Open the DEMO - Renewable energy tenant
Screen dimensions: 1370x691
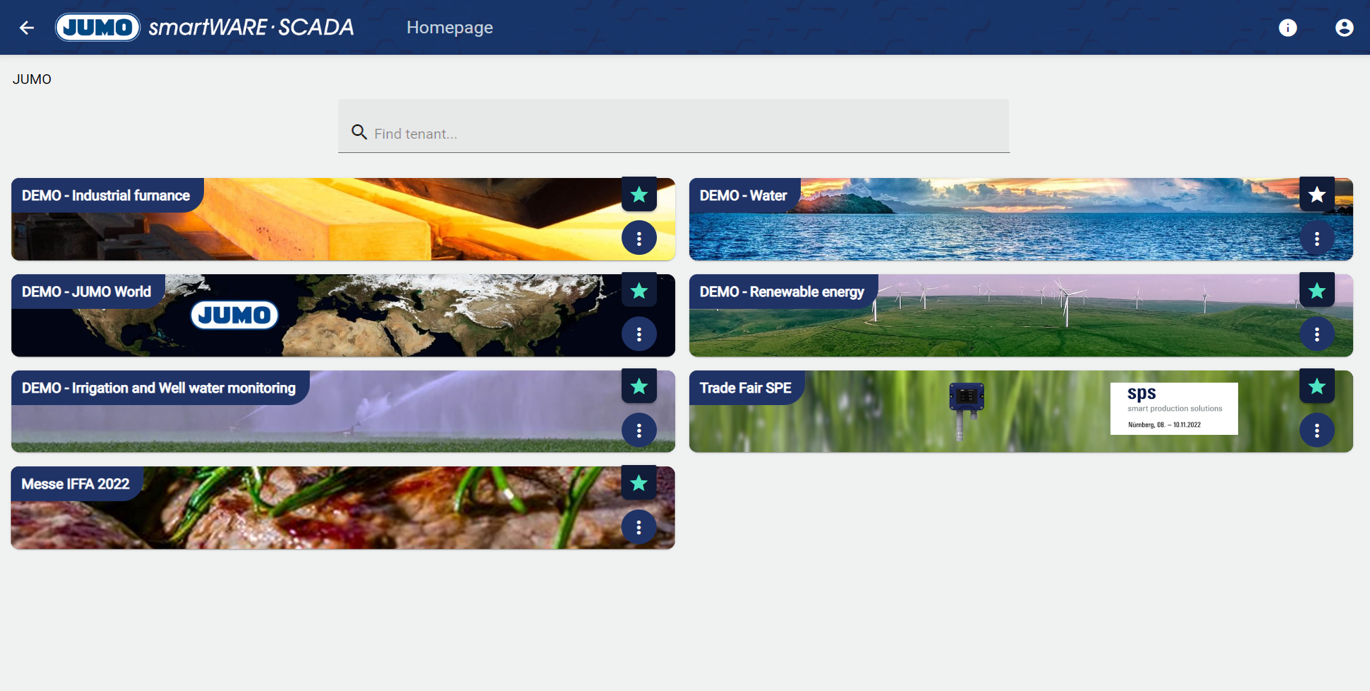pos(1021,315)
